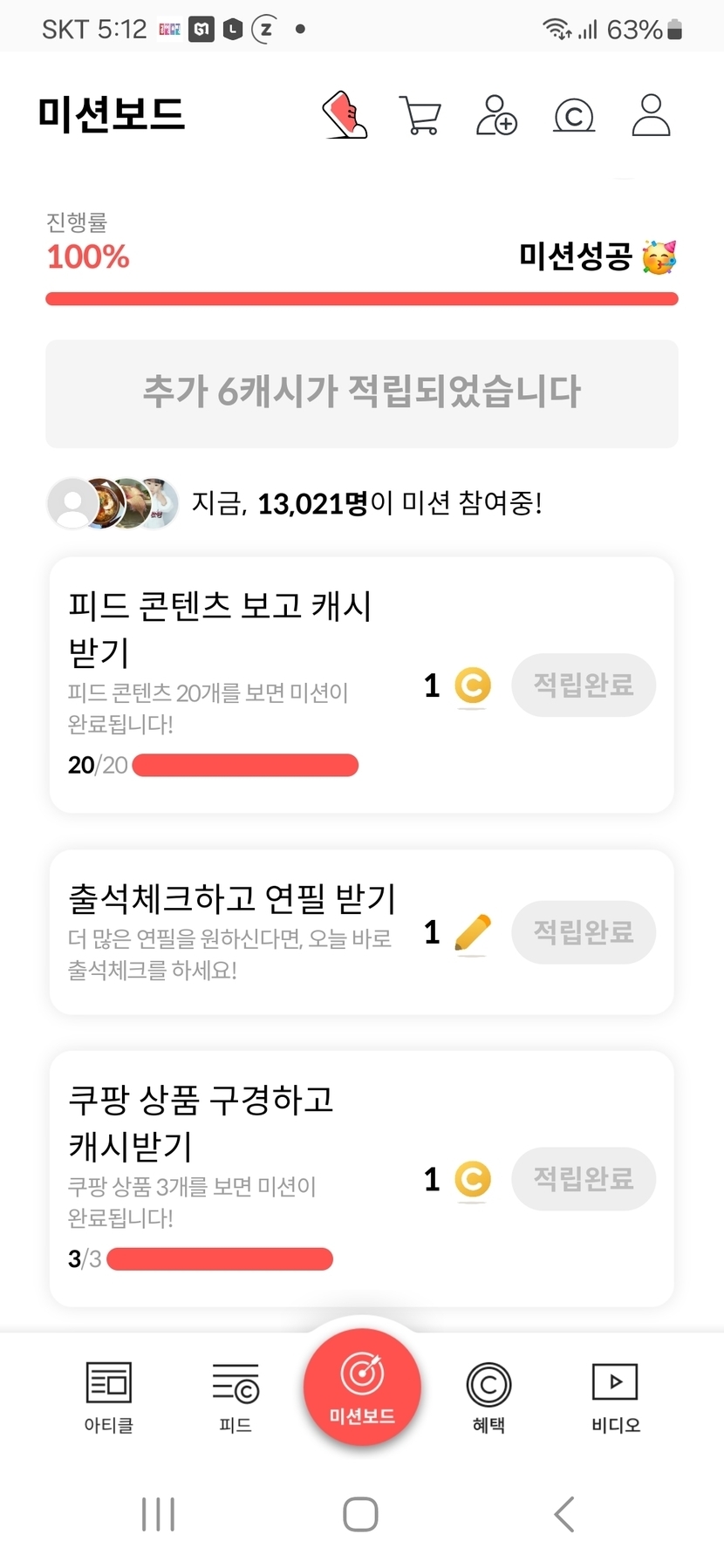Viewport: 724px width, 1568px height.
Task: Tap the 추가 6캐시가 적립되었습니다 banner
Action: tap(362, 393)
